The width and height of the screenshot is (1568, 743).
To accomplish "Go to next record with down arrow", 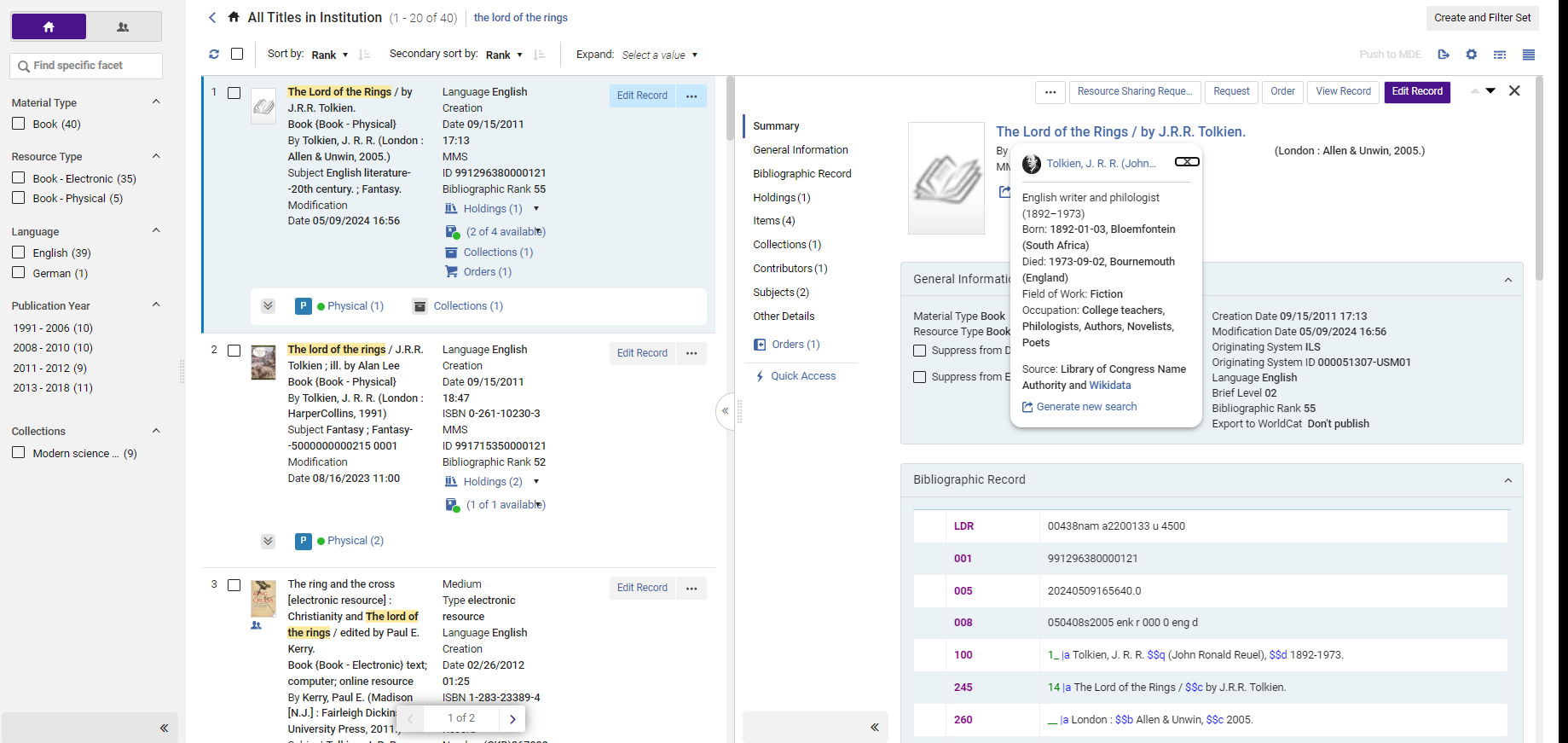I will coord(1490,90).
